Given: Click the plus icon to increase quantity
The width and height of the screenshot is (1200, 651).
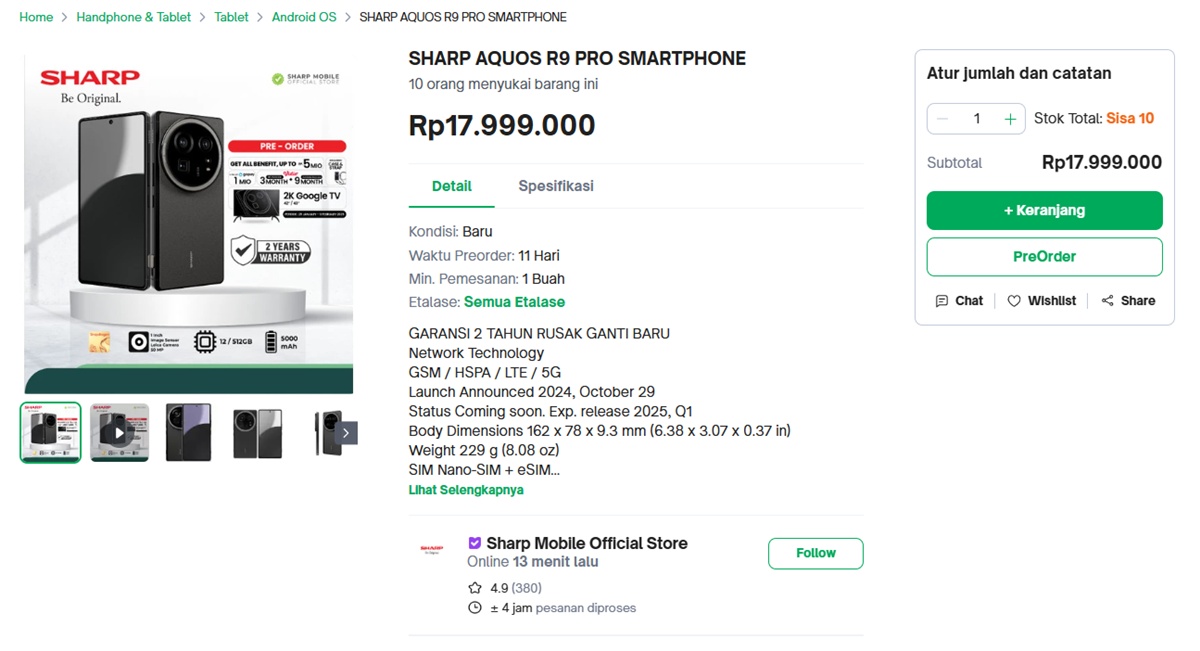Looking at the screenshot, I should 1010,118.
